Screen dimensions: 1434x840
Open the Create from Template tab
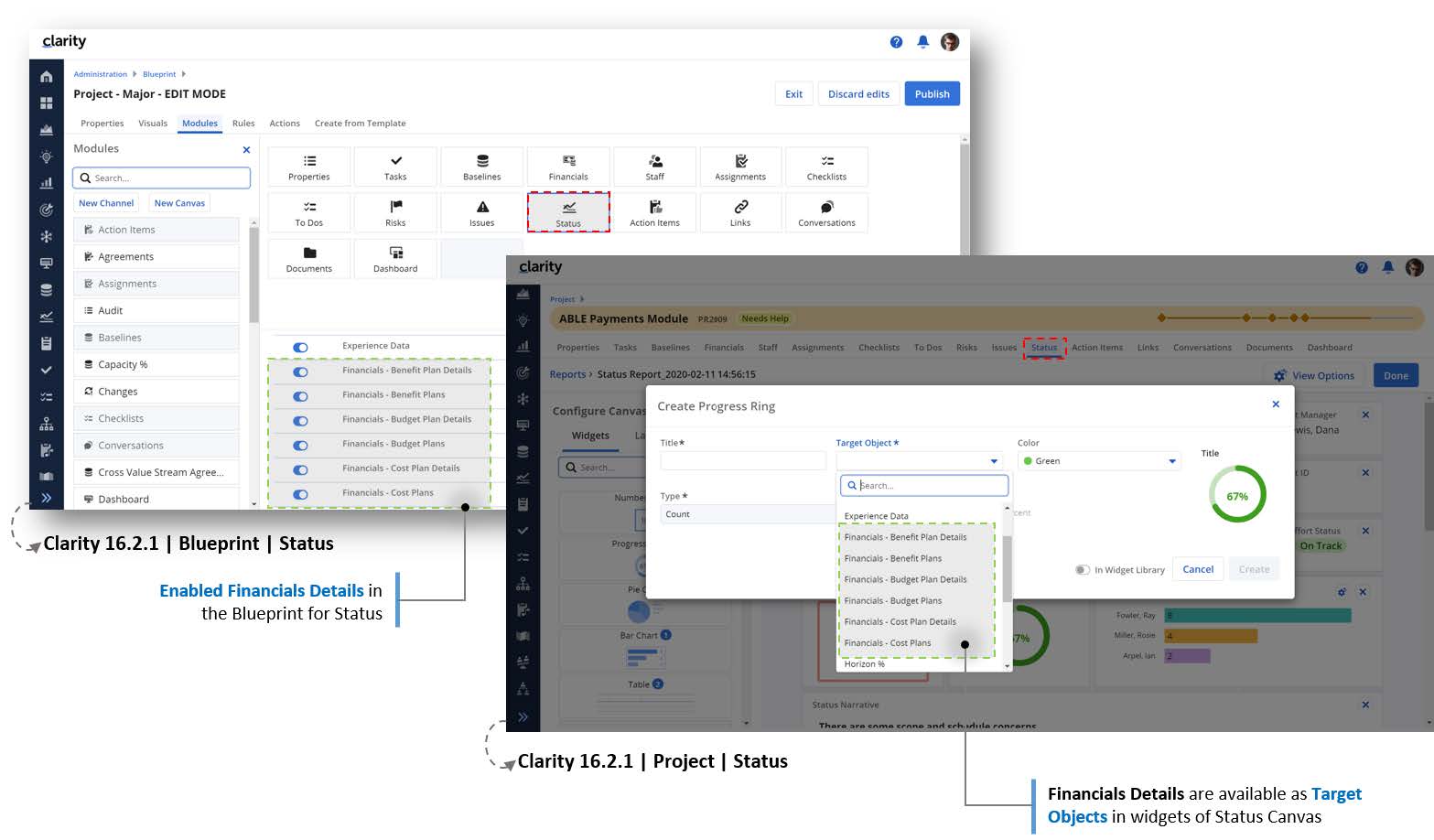point(360,124)
